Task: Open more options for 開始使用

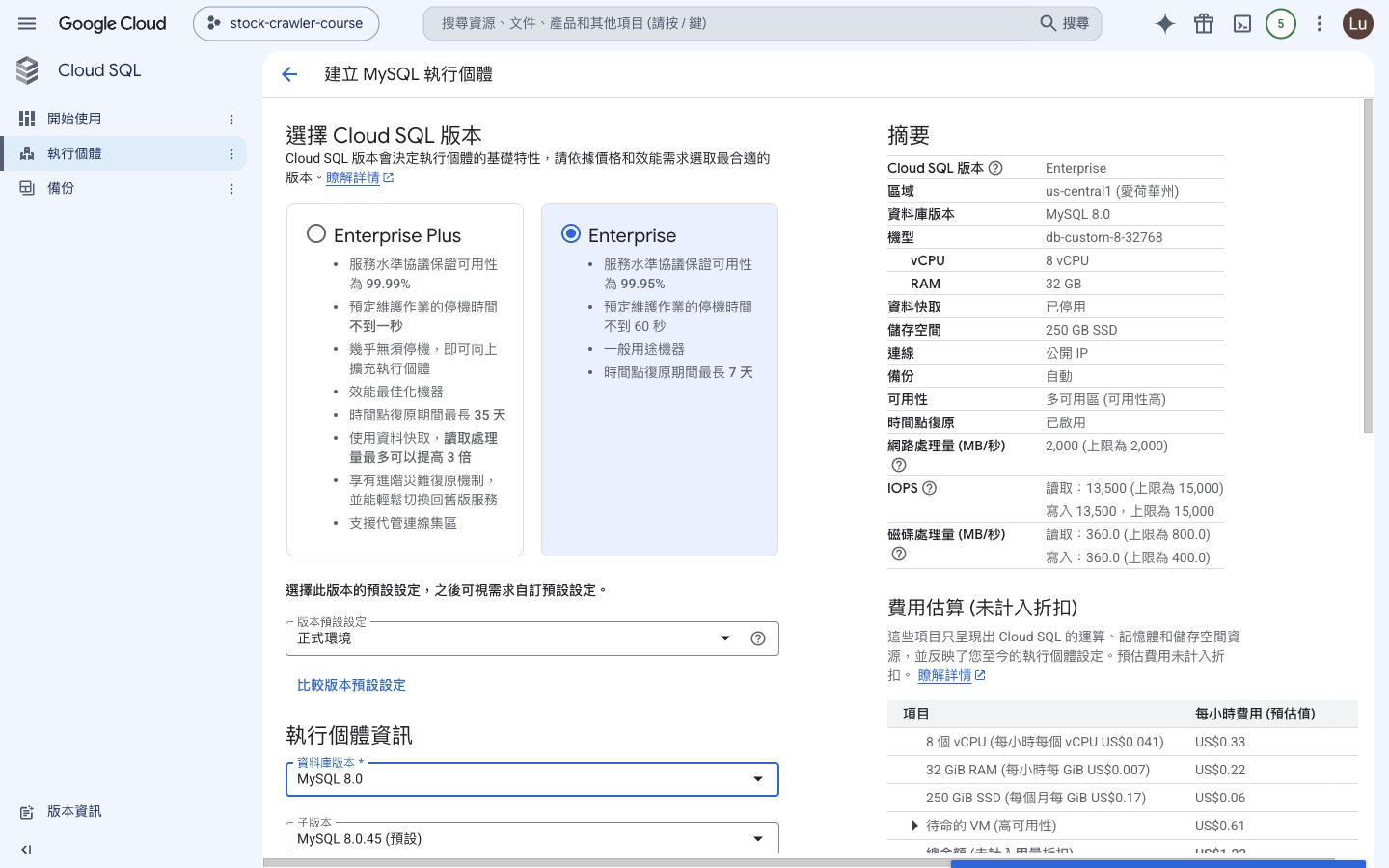Action: (x=231, y=120)
